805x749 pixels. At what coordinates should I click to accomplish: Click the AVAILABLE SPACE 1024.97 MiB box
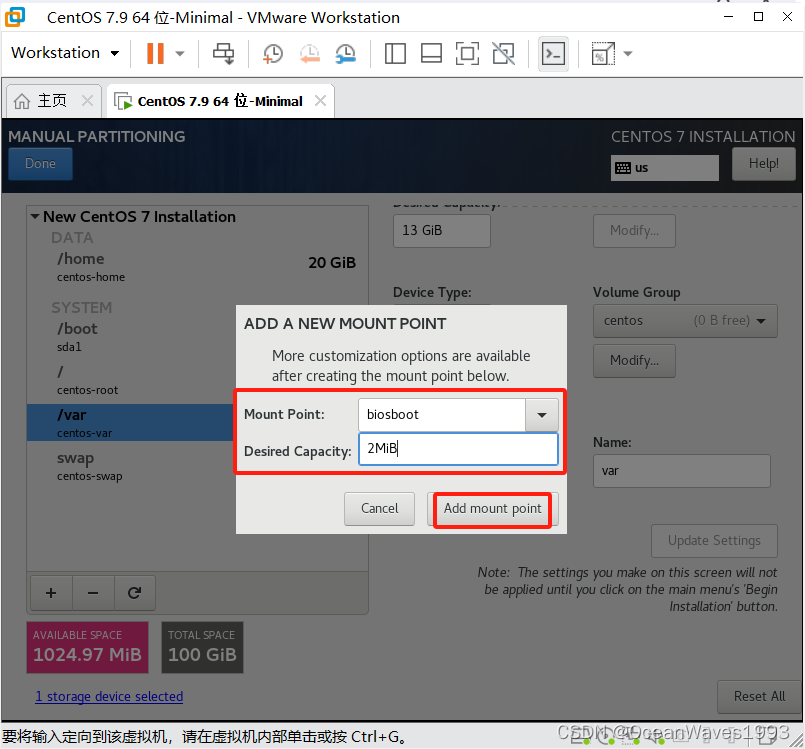pyautogui.click(x=87, y=647)
